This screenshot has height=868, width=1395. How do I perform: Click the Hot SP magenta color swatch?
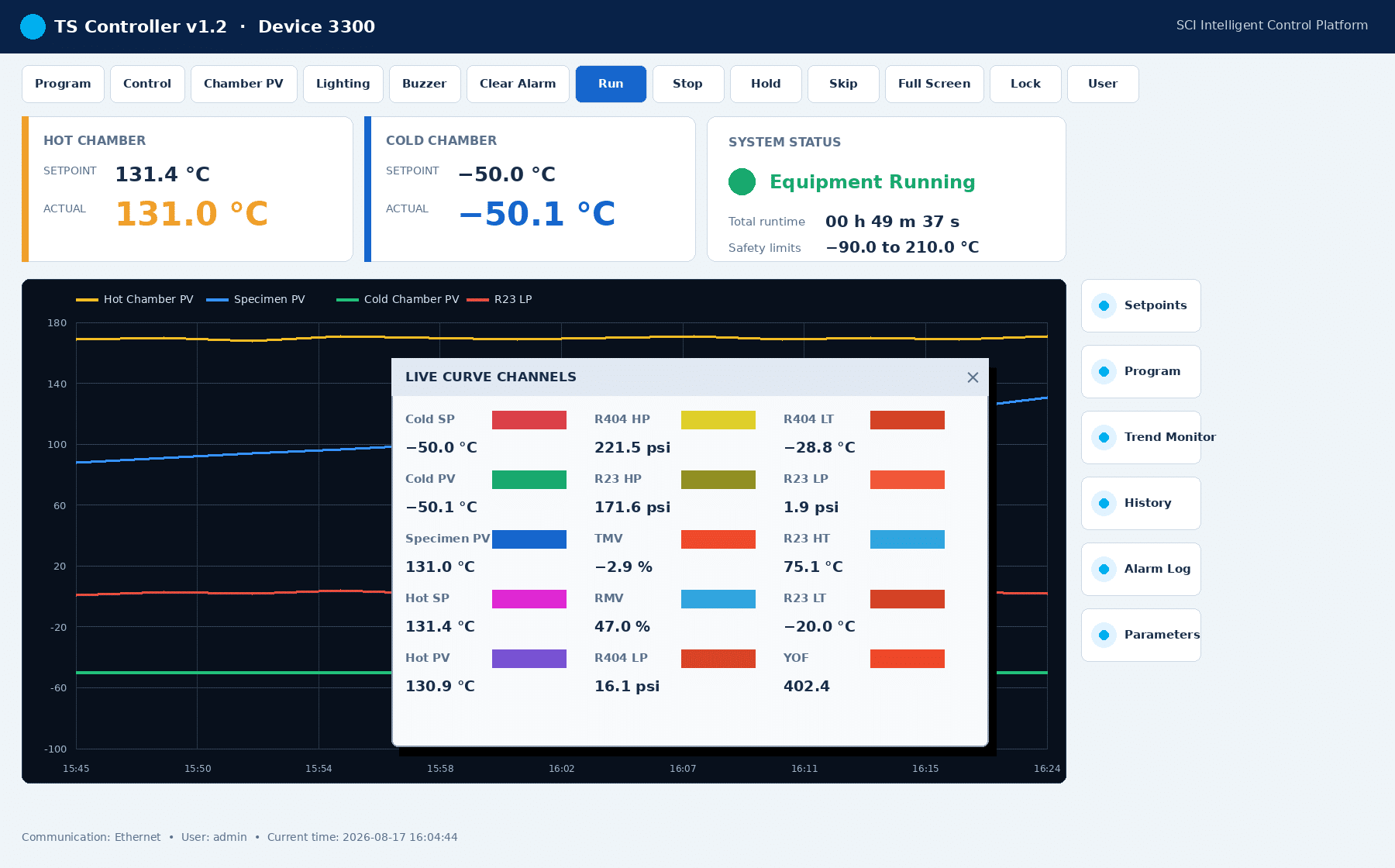tap(529, 599)
